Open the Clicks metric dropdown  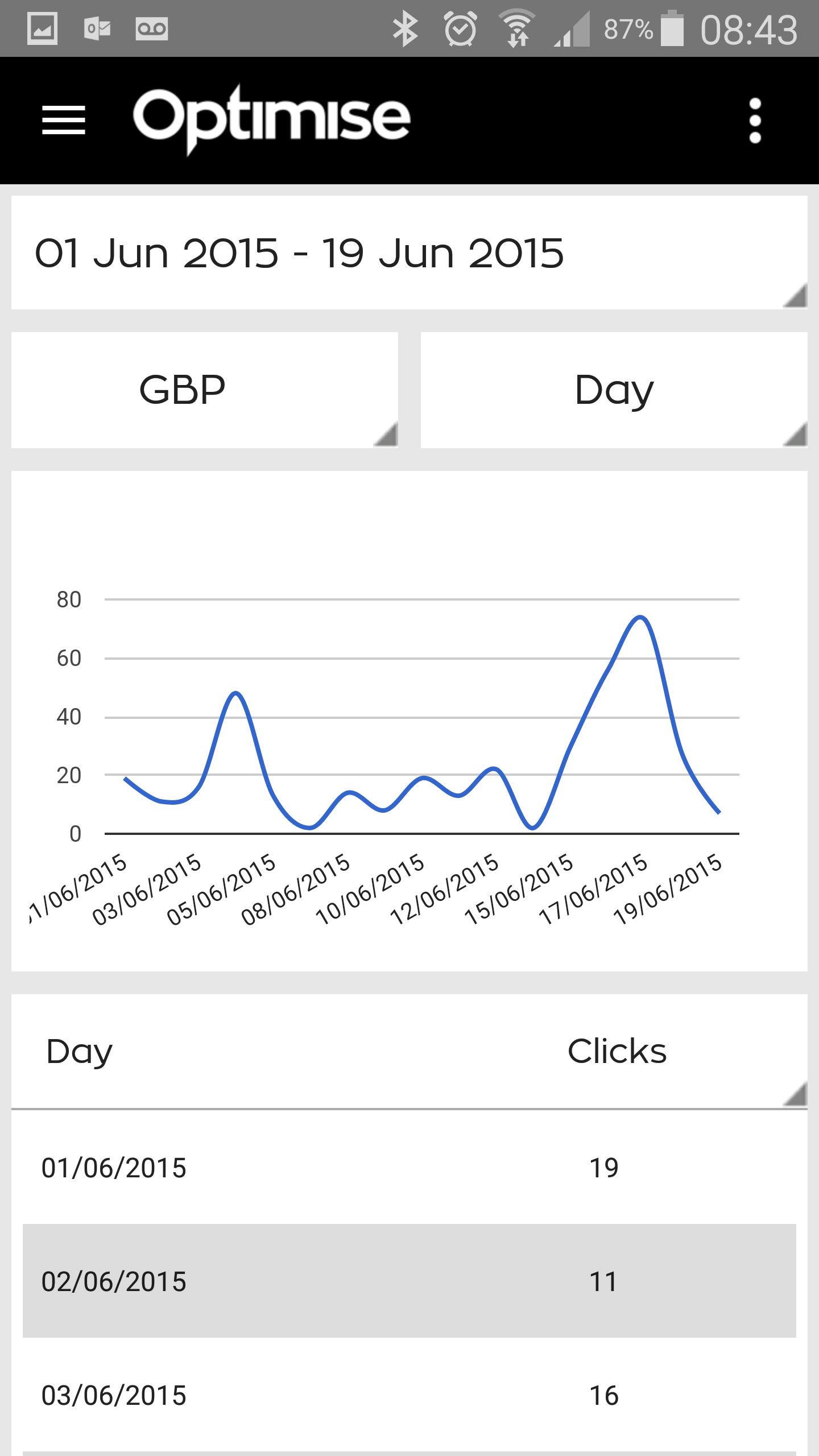point(618,1051)
